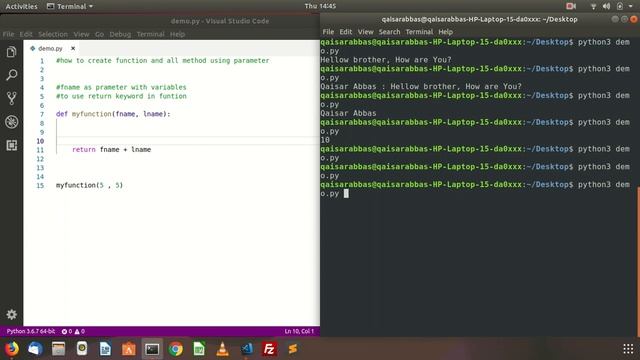Click the warnings count icon in status bar
Screen dimensions: 640x360
80,331
